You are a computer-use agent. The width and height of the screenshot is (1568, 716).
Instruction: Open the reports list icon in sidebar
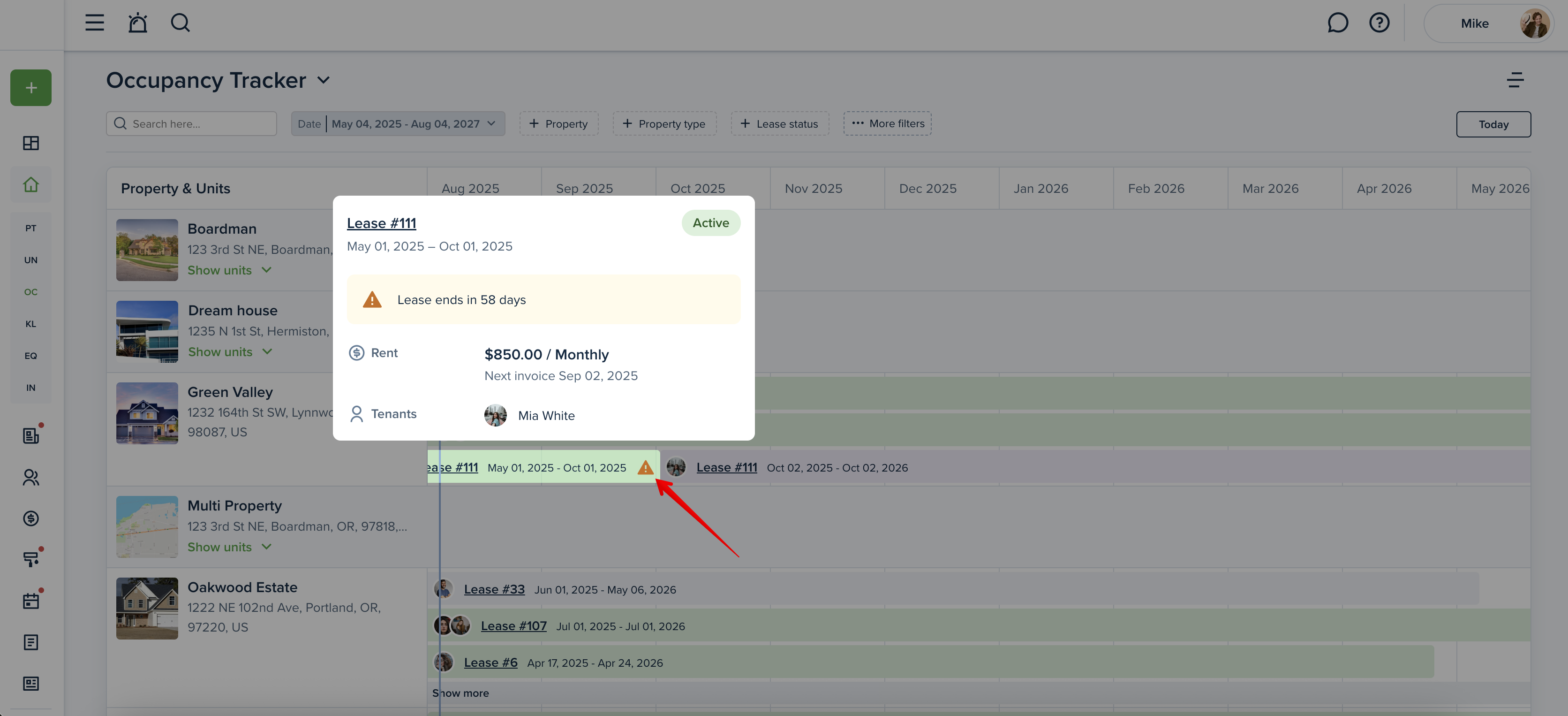click(31, 642)
